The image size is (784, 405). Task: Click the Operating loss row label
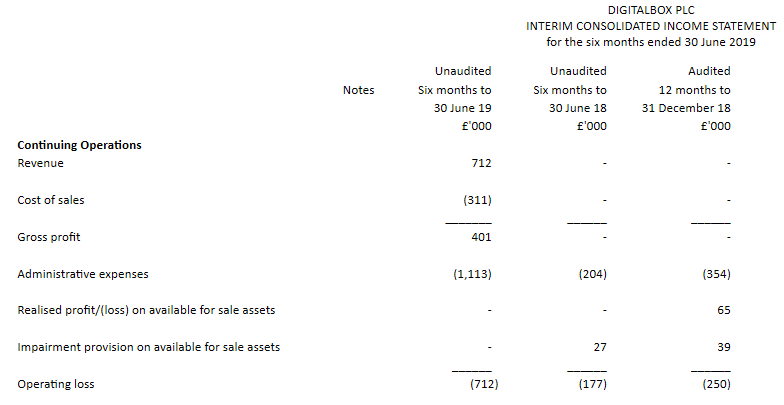(56, 384)
